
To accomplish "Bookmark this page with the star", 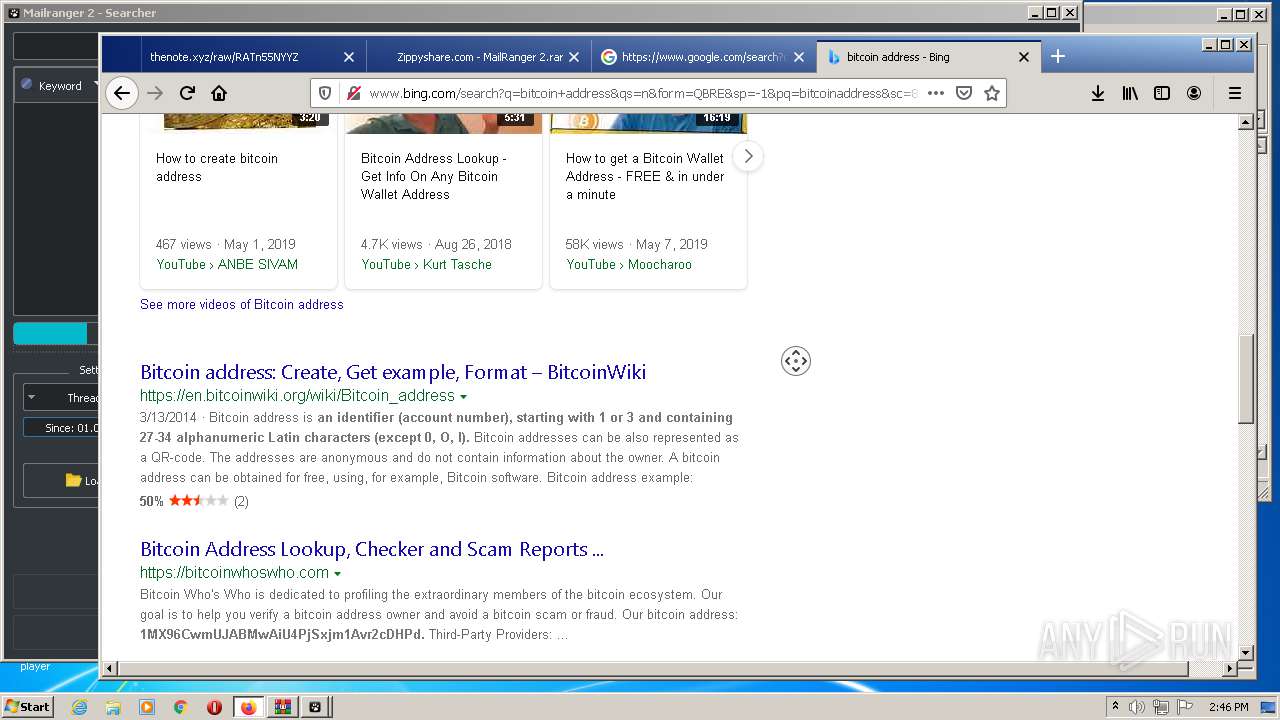I will (x=992, y=93).
